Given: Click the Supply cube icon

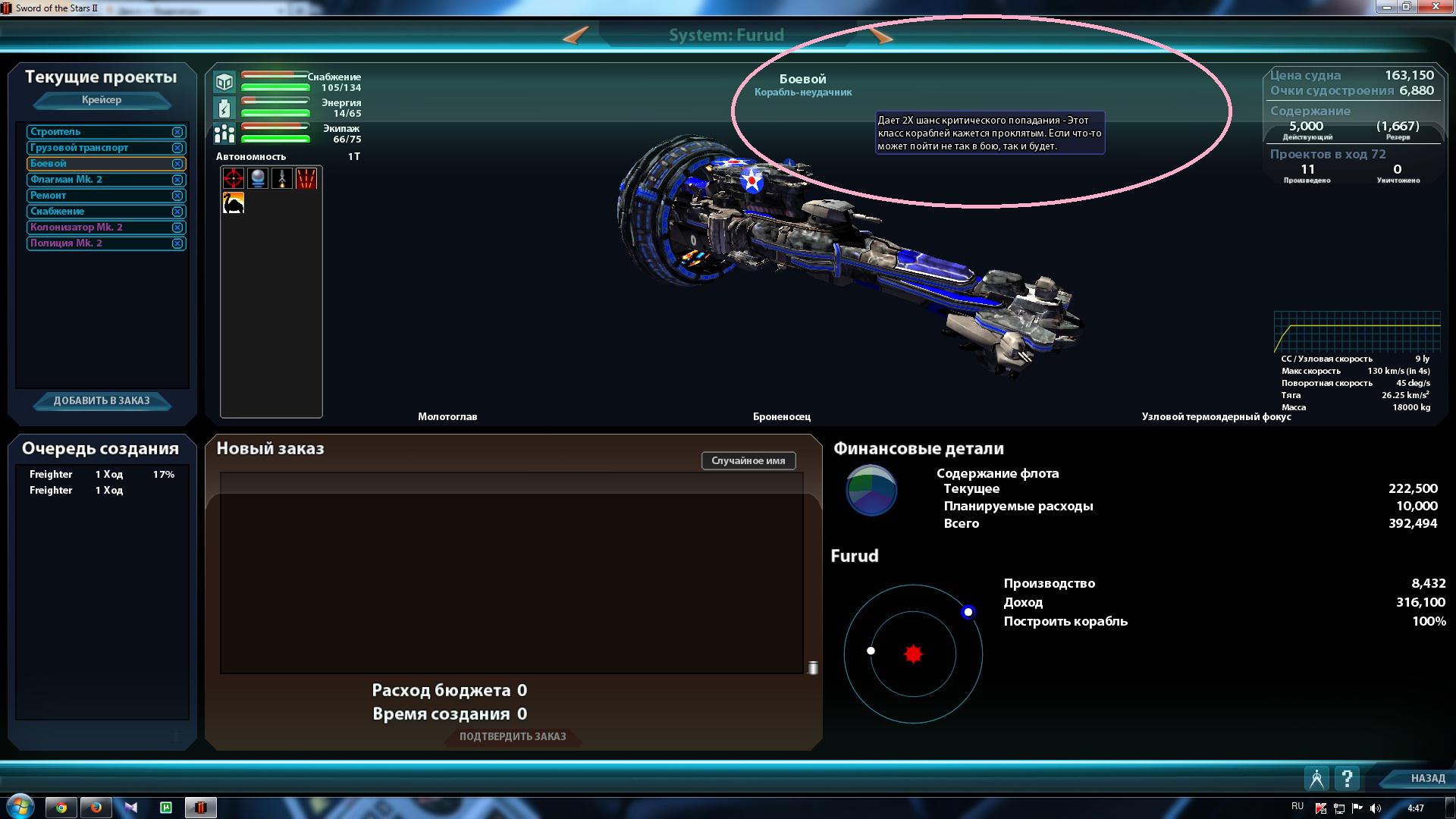Looking at the screenshot, I should 224,82.
